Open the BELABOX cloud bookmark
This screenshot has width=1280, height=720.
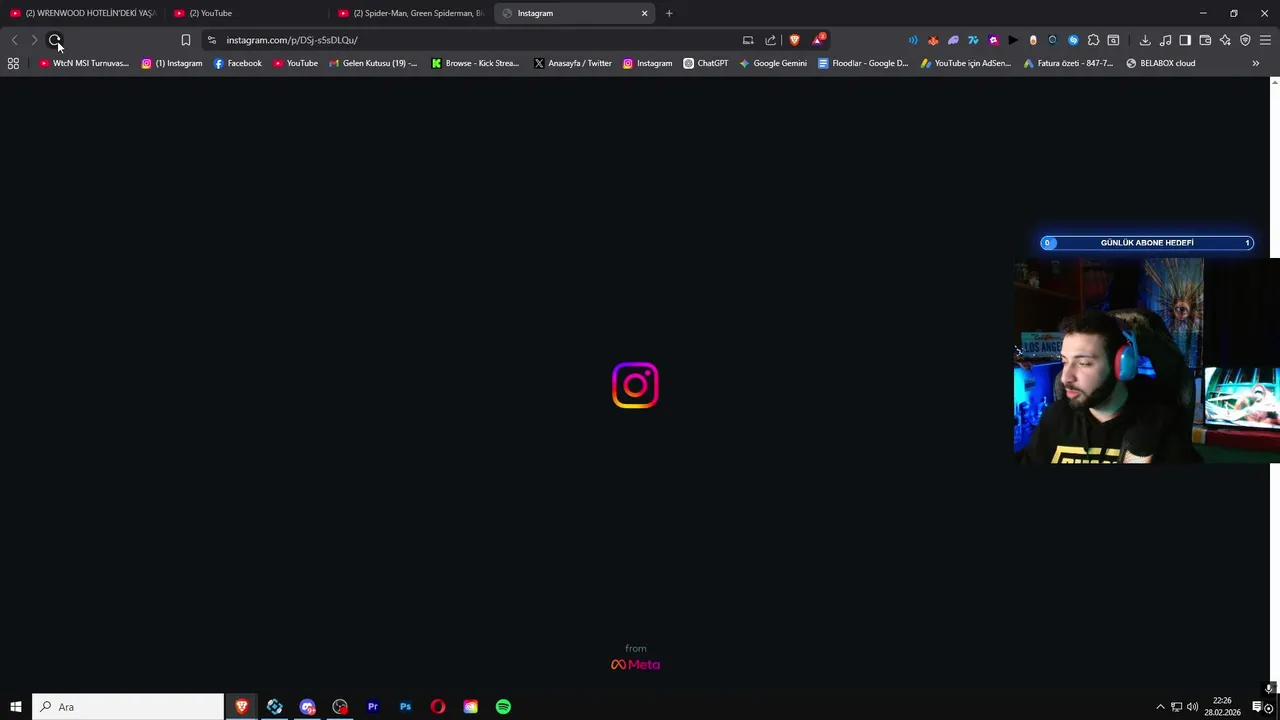(1161, 63)
